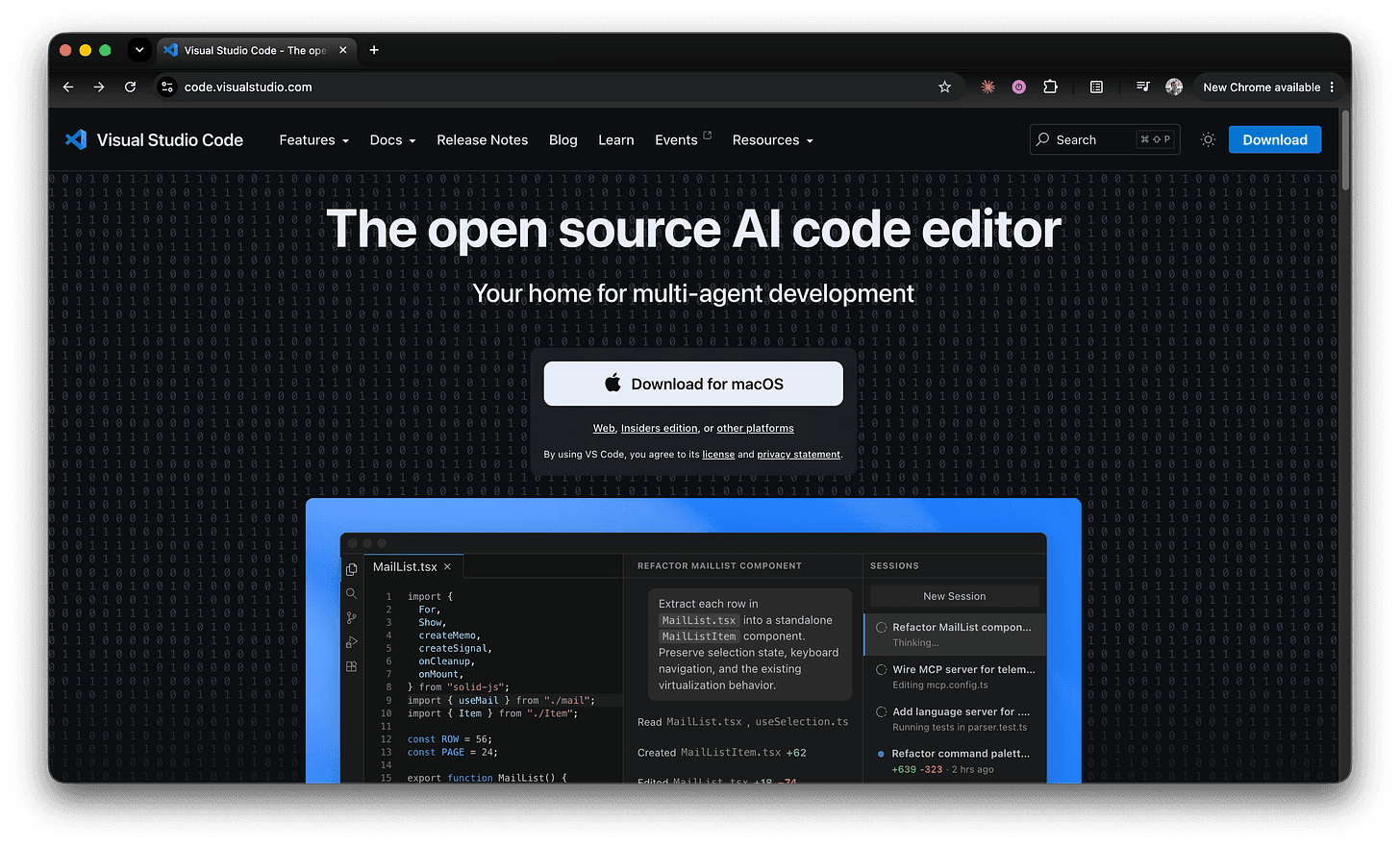Click the SESSIONS panel header

click(x=894, y=566)
